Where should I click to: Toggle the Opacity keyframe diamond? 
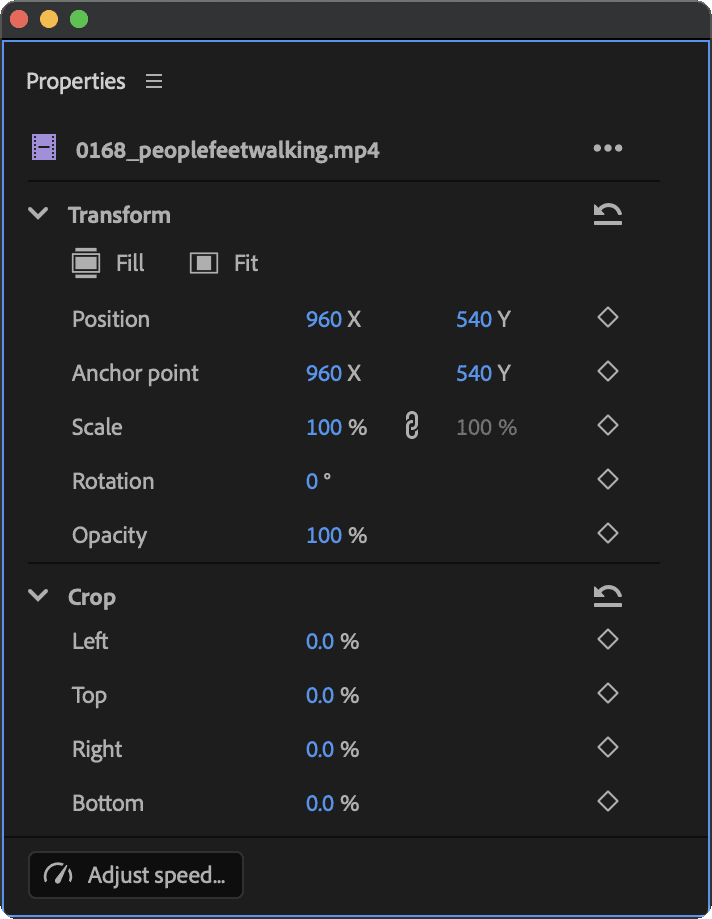pos(608,533)
